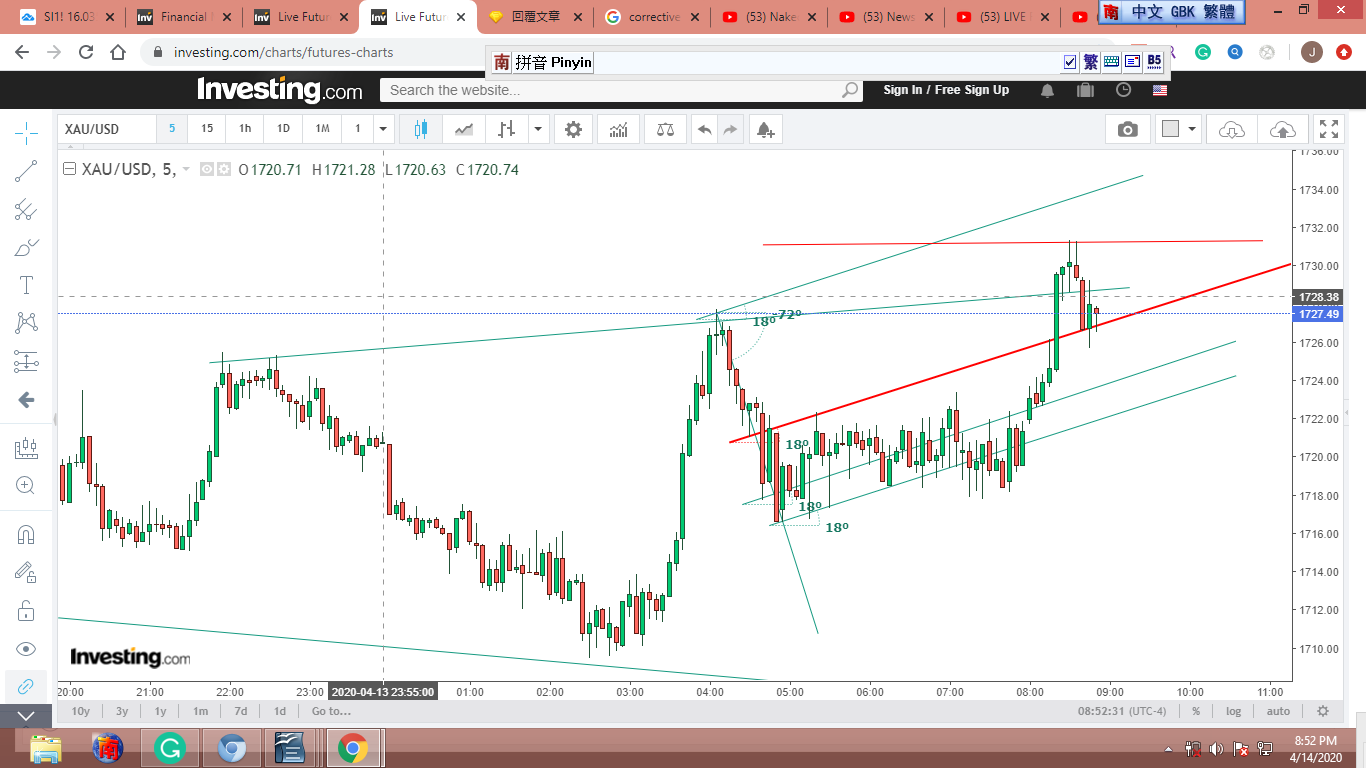The image size is (1366, 768).
Task: Click the load chart cloud download icon
Action: click(1232, 129)
